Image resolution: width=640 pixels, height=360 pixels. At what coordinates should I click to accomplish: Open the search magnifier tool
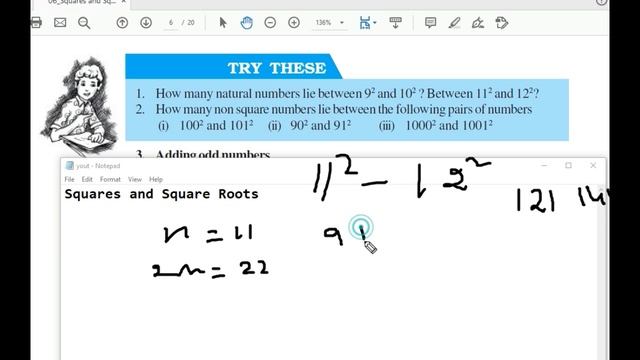[x=84, y=23]
